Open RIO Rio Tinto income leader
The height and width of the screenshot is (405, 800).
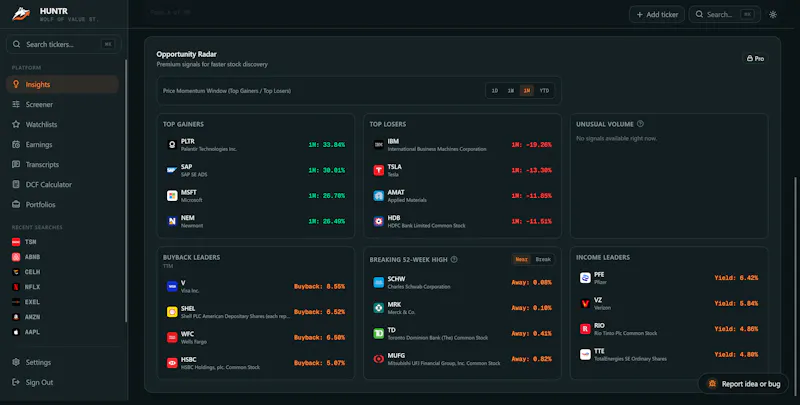(669, 329)
